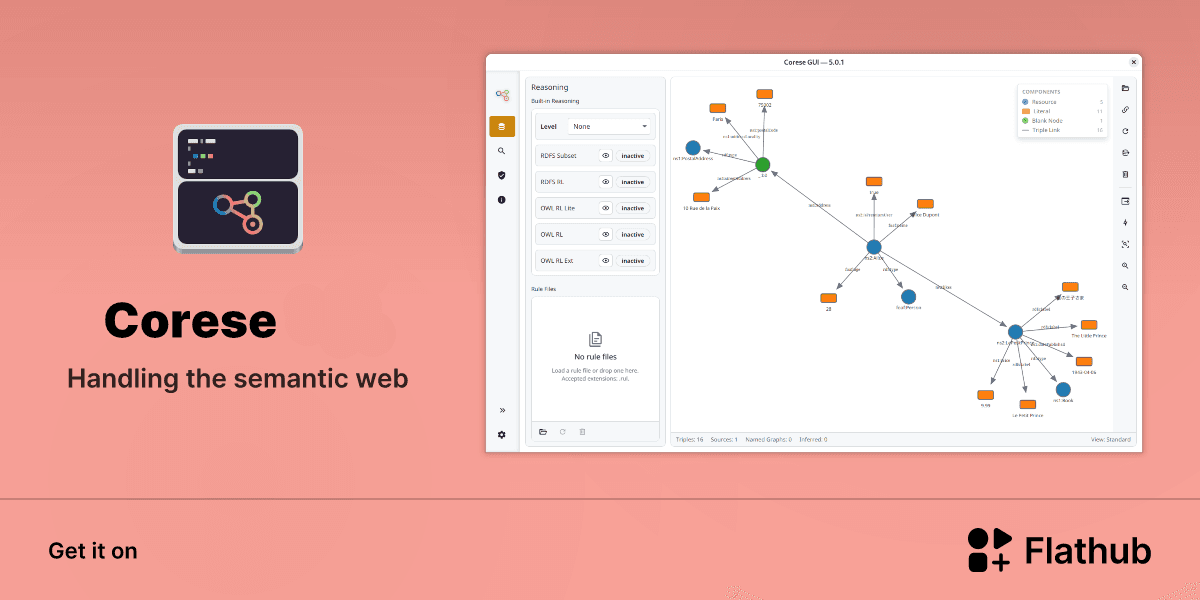Toggle the eye icon for OWL RL Ext
Screen dimensions: 1200x600
point(605,261)
